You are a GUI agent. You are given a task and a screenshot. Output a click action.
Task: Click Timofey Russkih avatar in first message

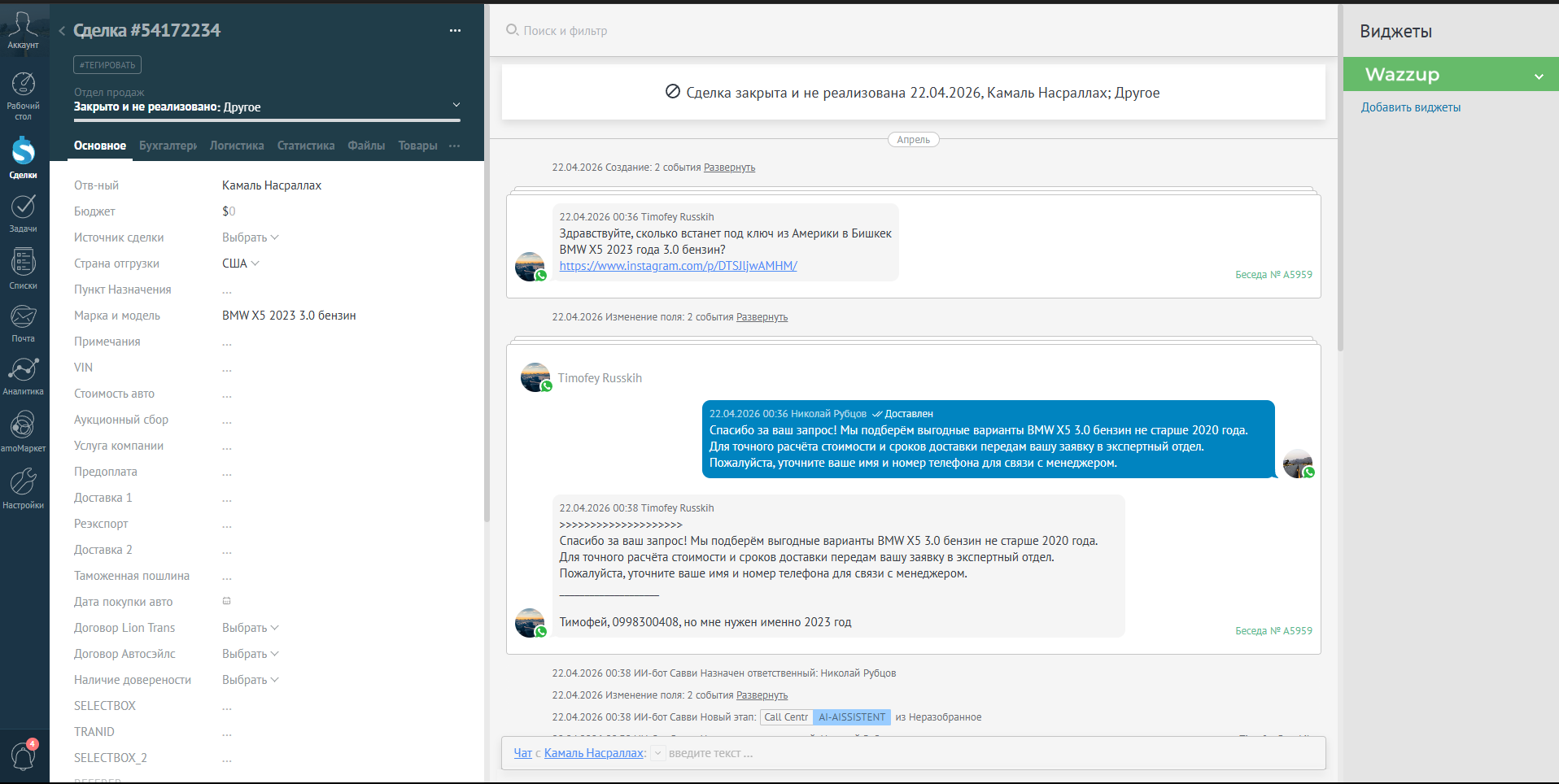coord(531,267)
